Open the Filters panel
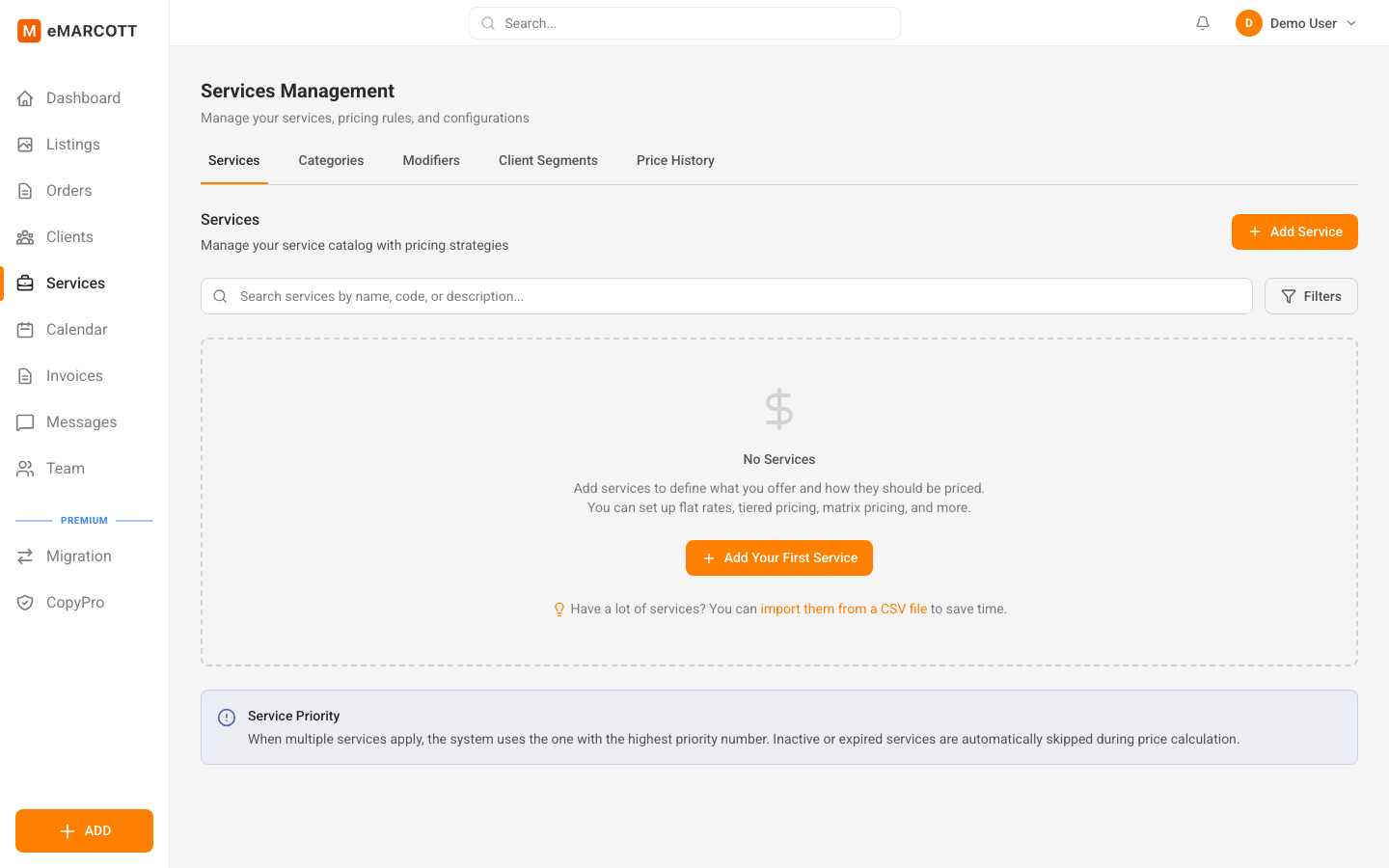This screenshot has width=1389, height=868. 1310,296
